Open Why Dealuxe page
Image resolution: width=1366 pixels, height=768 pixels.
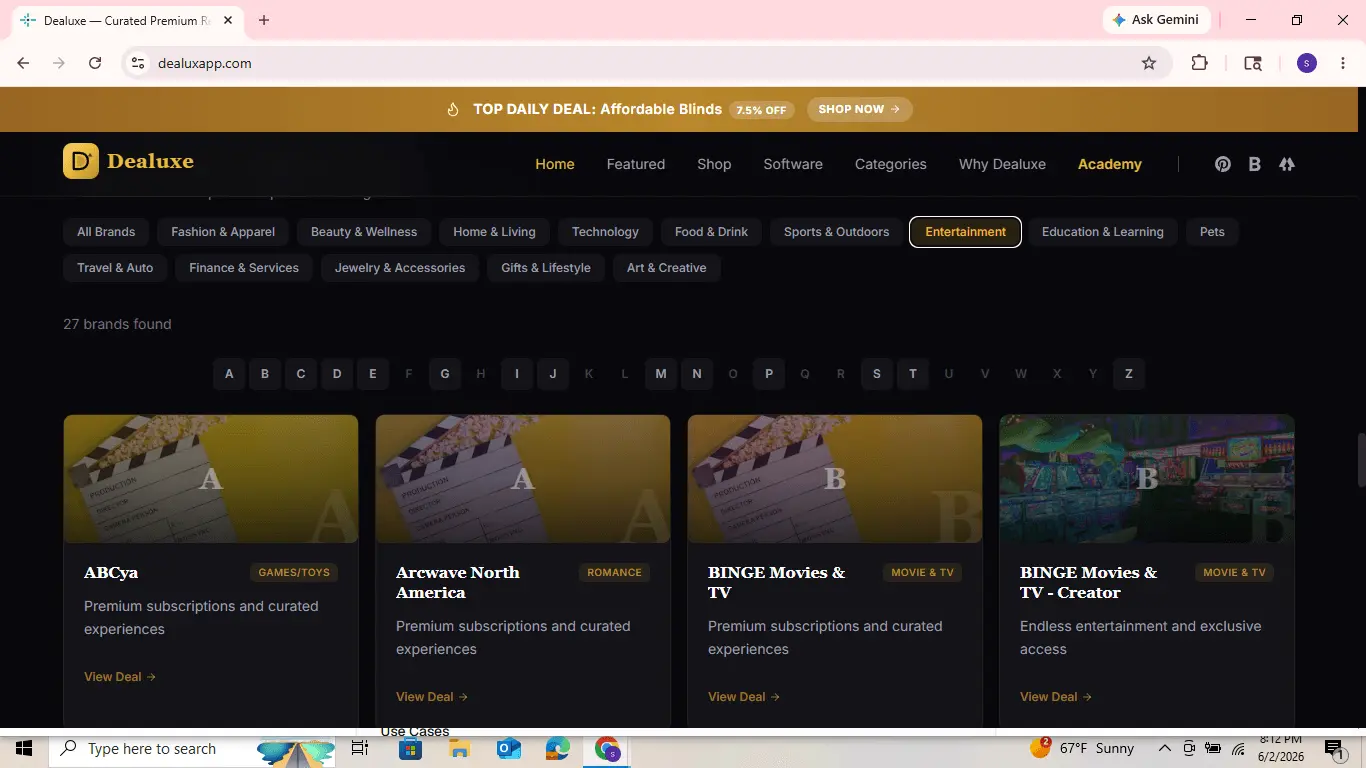[x=1002, y=164]
